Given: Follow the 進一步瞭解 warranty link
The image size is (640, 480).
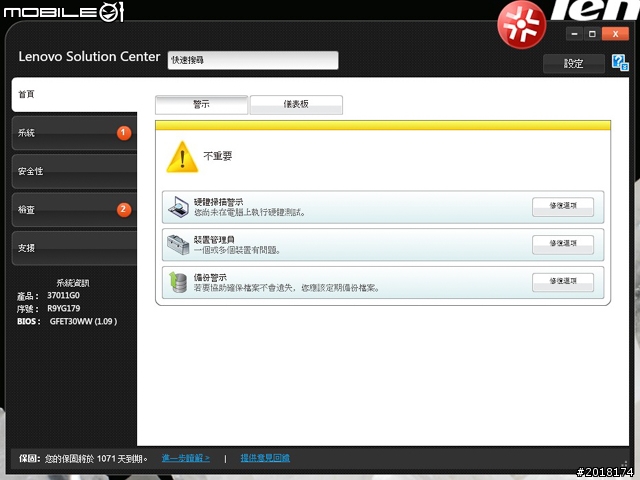Looking at the screenshot, I should click(186, 458).
